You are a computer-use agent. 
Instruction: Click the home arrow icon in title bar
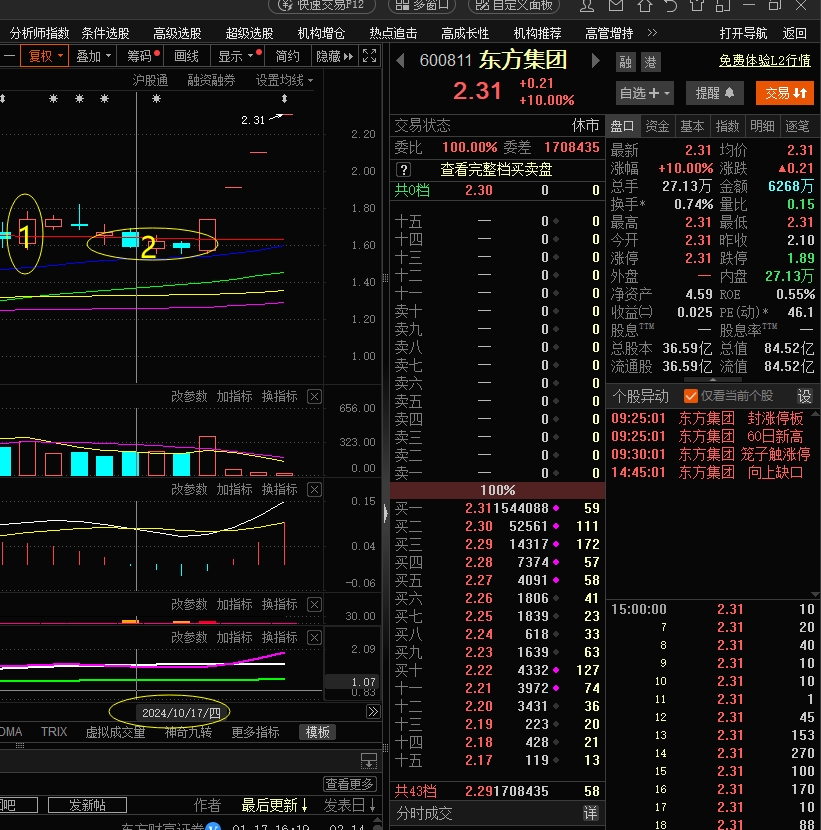coord(644,5)
